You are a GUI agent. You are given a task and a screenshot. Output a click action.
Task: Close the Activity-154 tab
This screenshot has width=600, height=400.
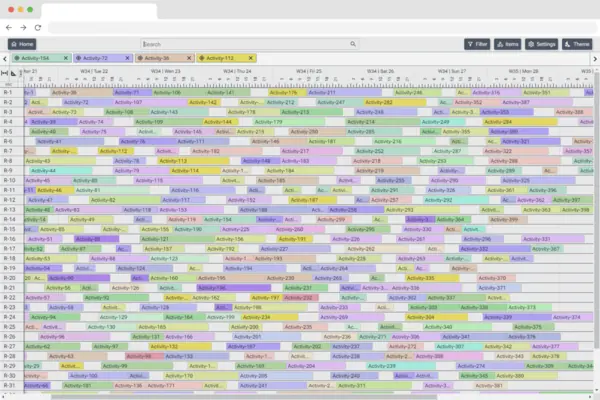[x=66, y=58]
